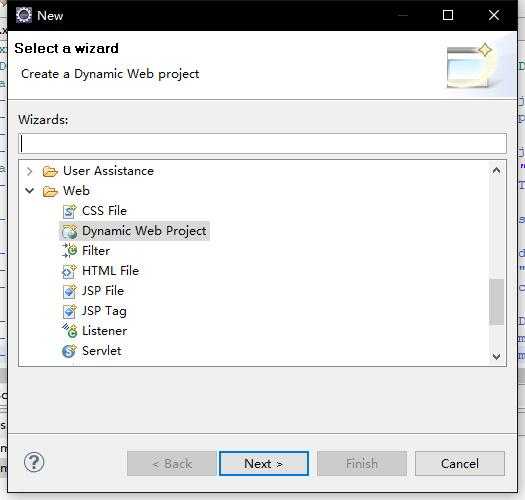Screen dimensions: 525x500
Task: Collapse the Web folder
Action: (29, 191)
